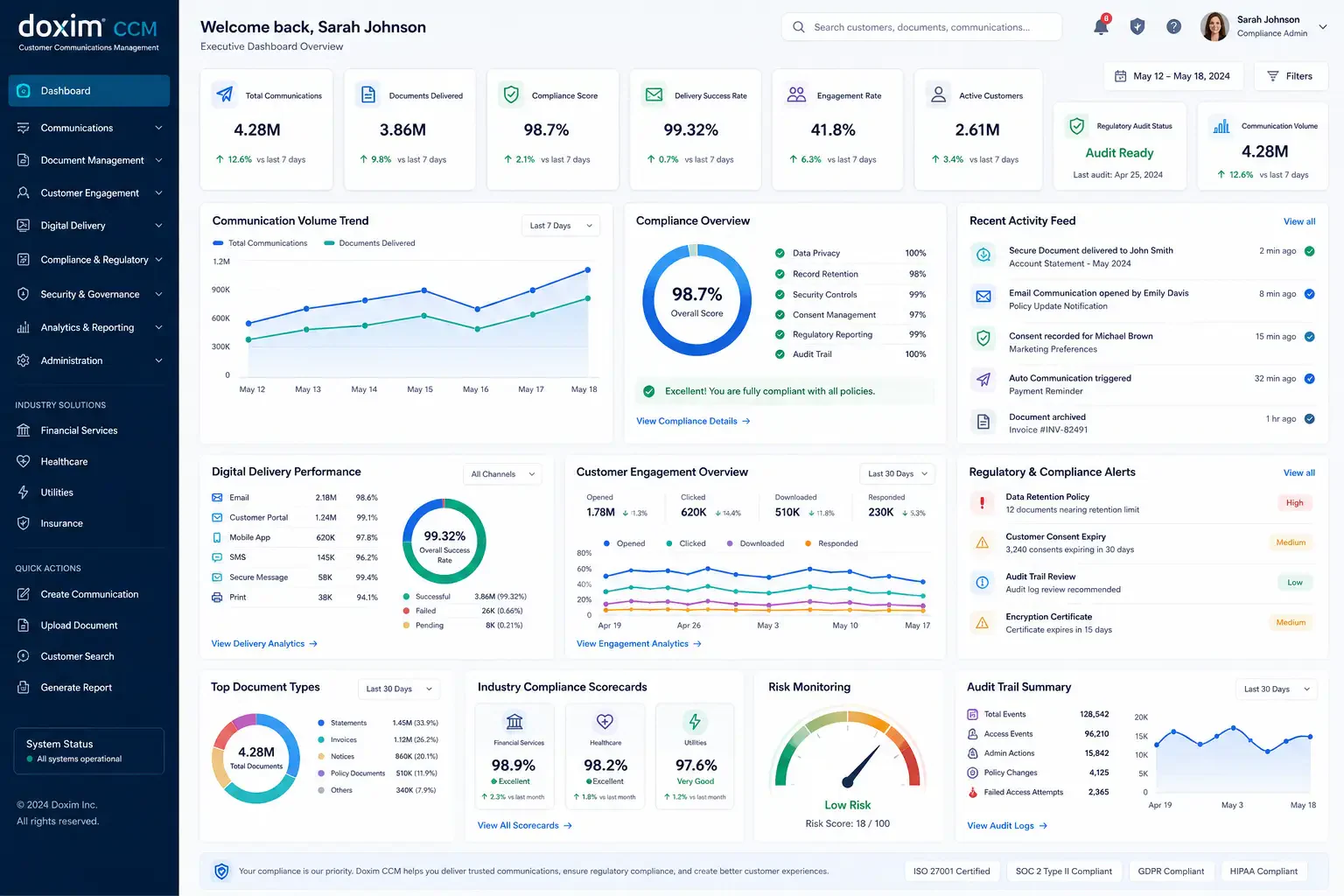This screenshot has height=896, width=1344.
Task: Follow View Audit Logs link
Action: tap(1007, 826)
